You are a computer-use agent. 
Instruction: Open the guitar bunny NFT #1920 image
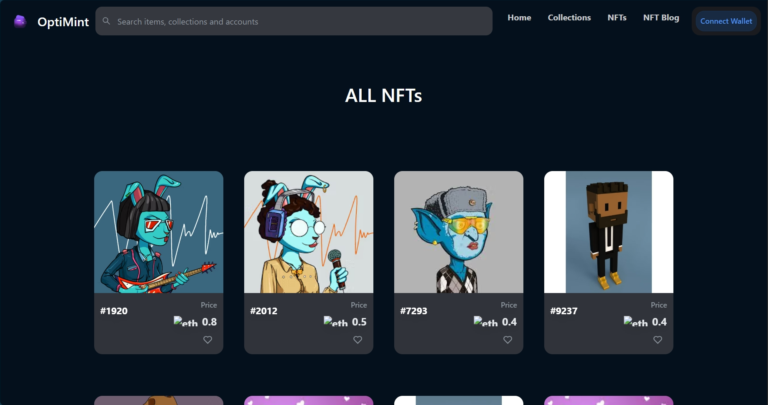pyautogui.click(x=159, y=232)
